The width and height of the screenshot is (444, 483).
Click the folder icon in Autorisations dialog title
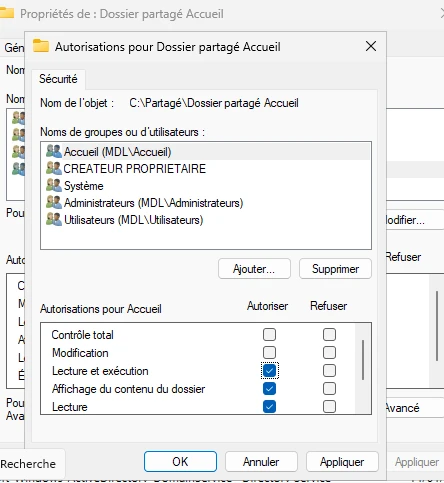point(41,46)
